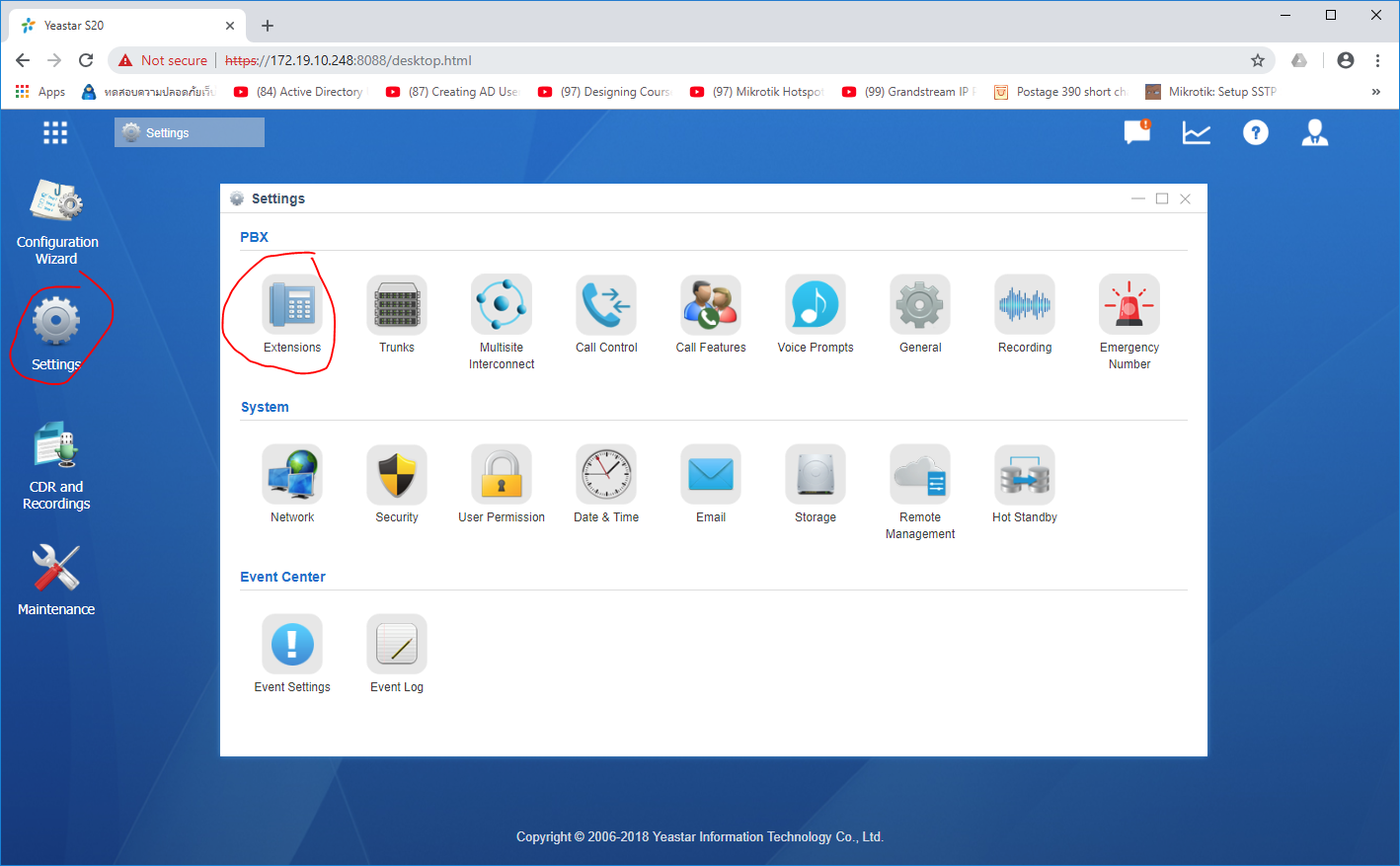Viewport: 1400px width, 866px height.
Task: Open Storage settings
Action: (816, 484)
